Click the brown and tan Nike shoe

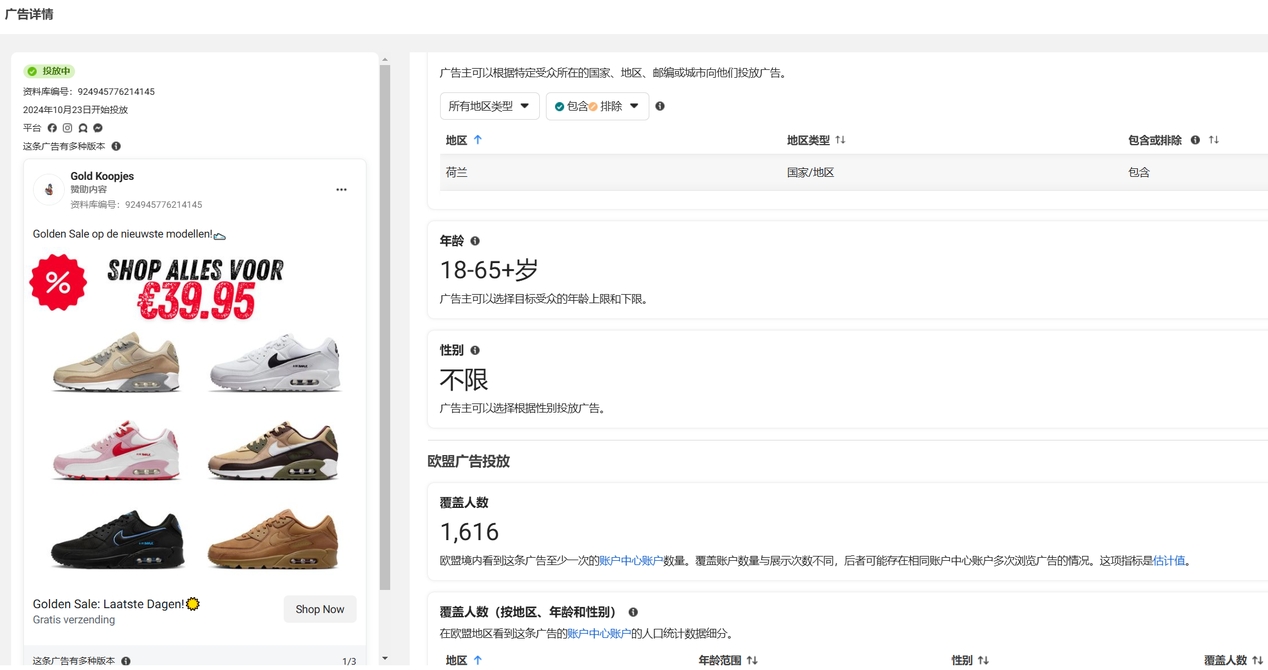point(274,450)
